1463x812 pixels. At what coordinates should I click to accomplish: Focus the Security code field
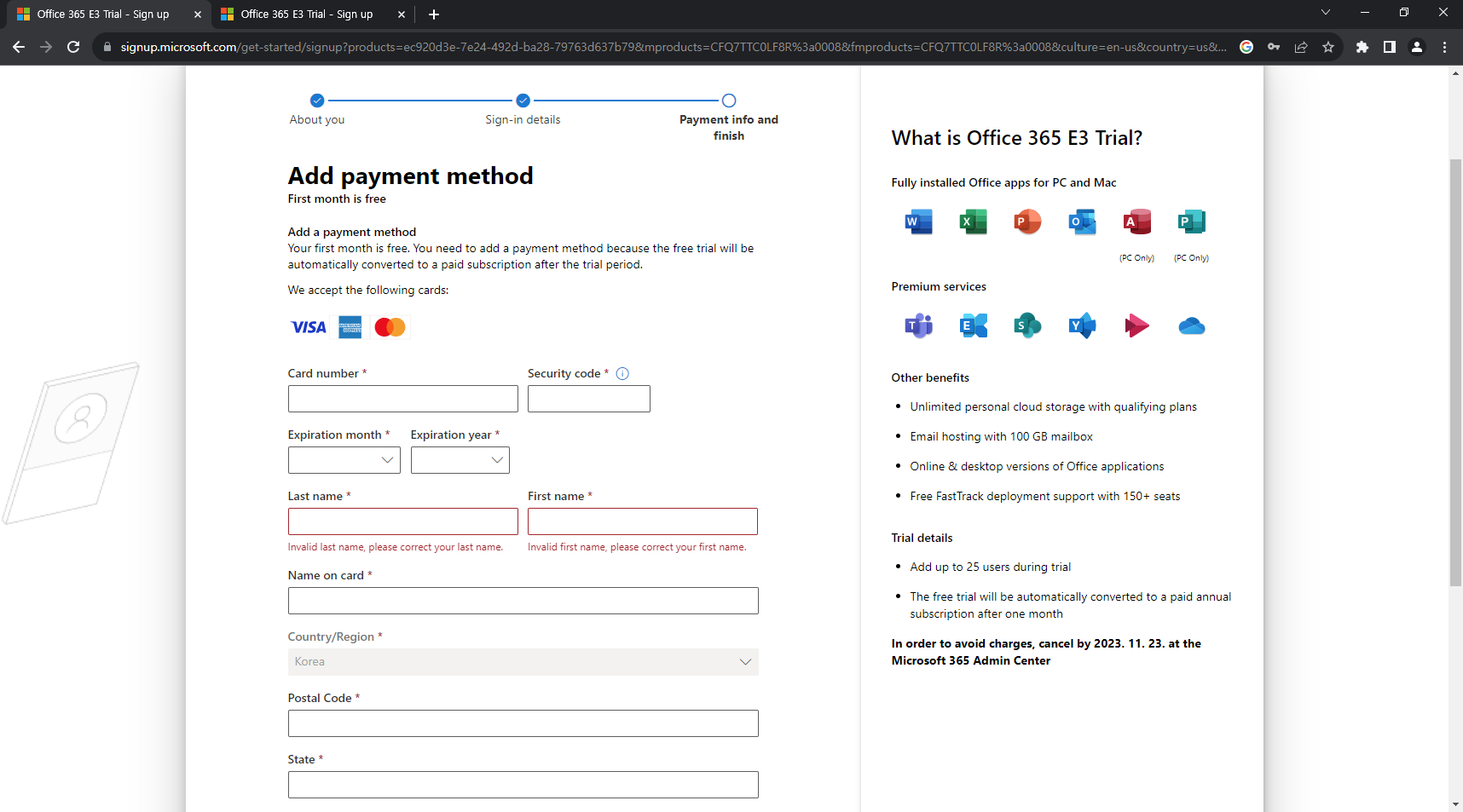click(x=589, y=399)
